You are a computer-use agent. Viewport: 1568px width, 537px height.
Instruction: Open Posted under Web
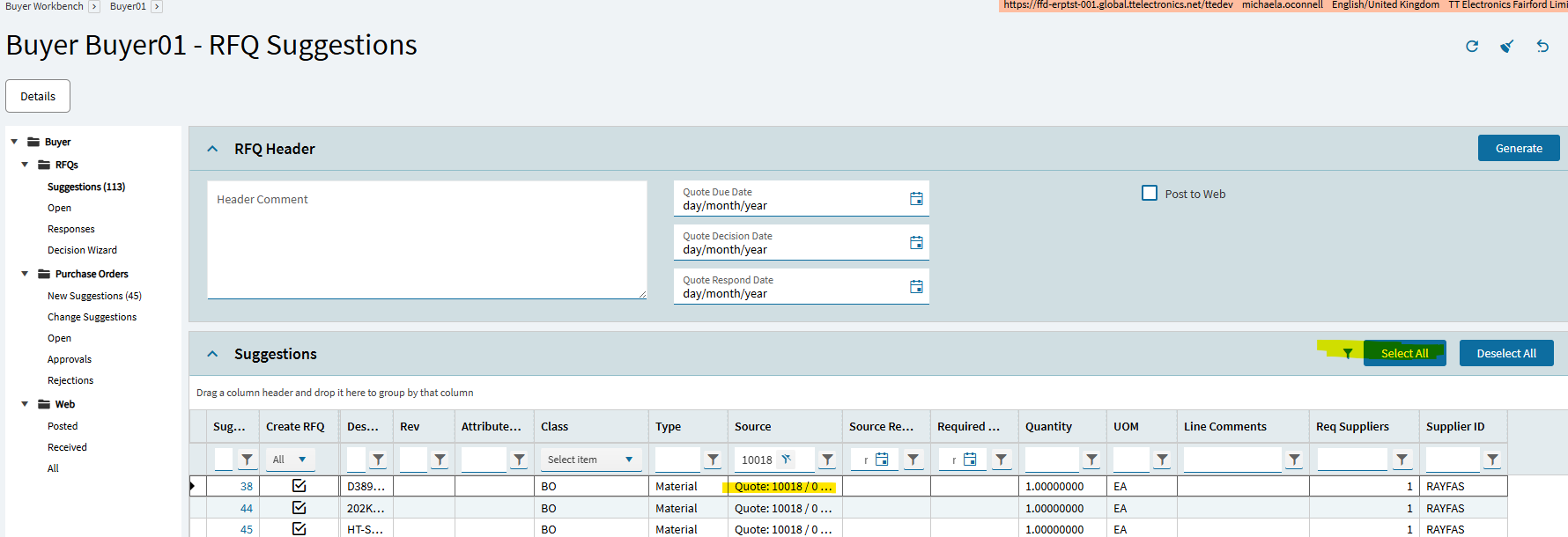click(x=63, y=426)
